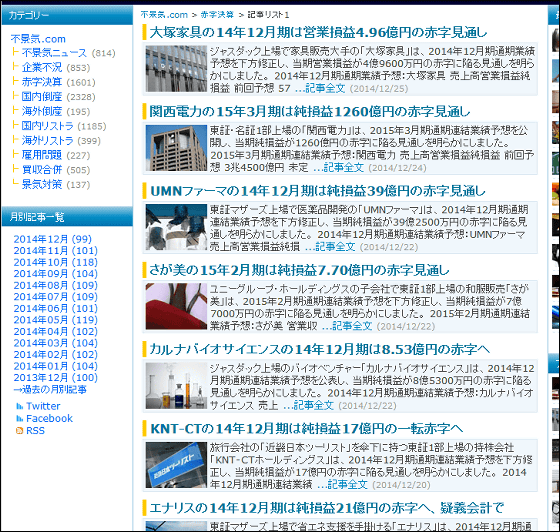Open 大塚家具 article headline
This screenshot has height=532, width=560.
pyautogui.click(x=318, y=32)
